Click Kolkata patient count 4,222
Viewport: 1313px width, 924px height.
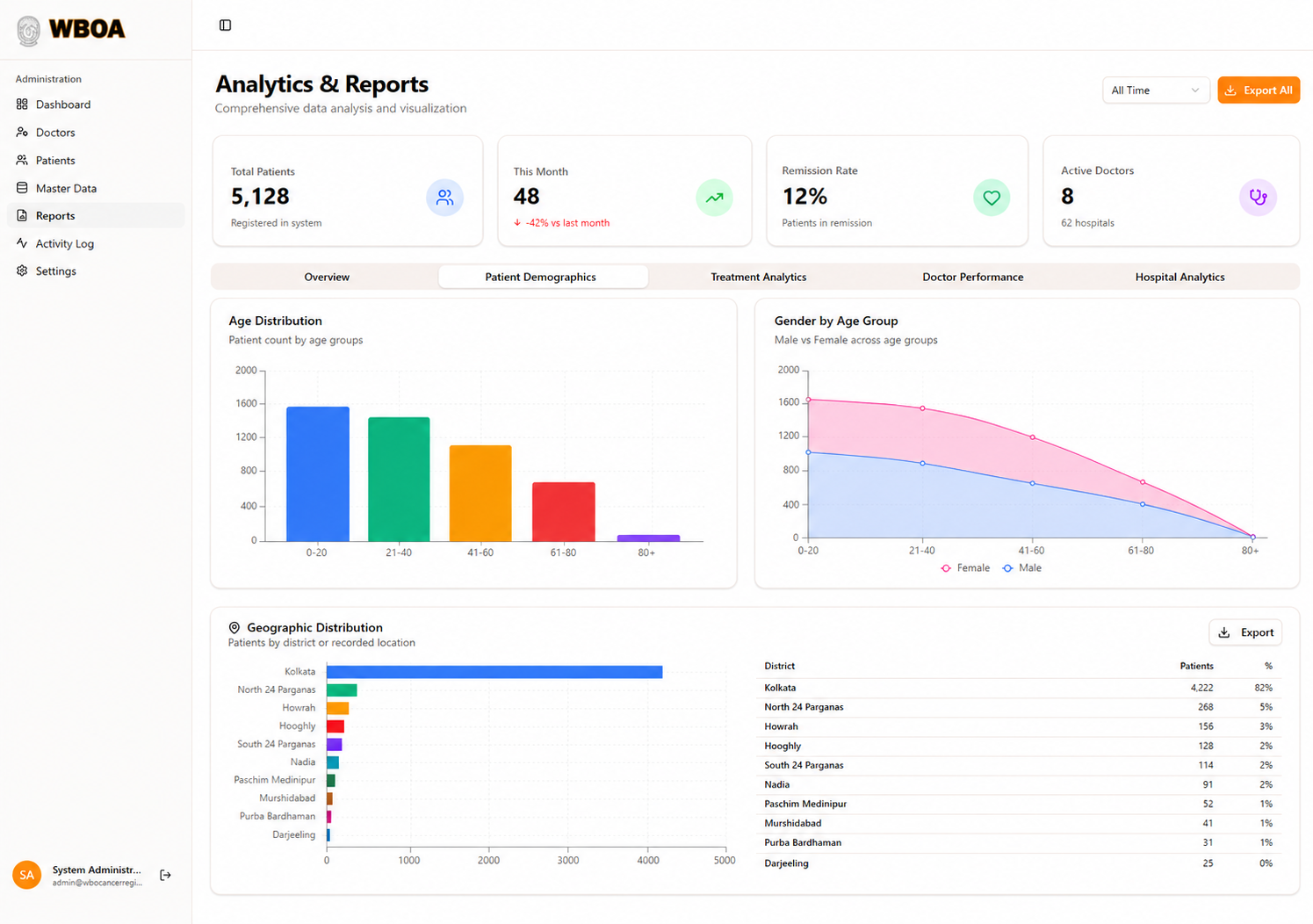(1201, 688)
